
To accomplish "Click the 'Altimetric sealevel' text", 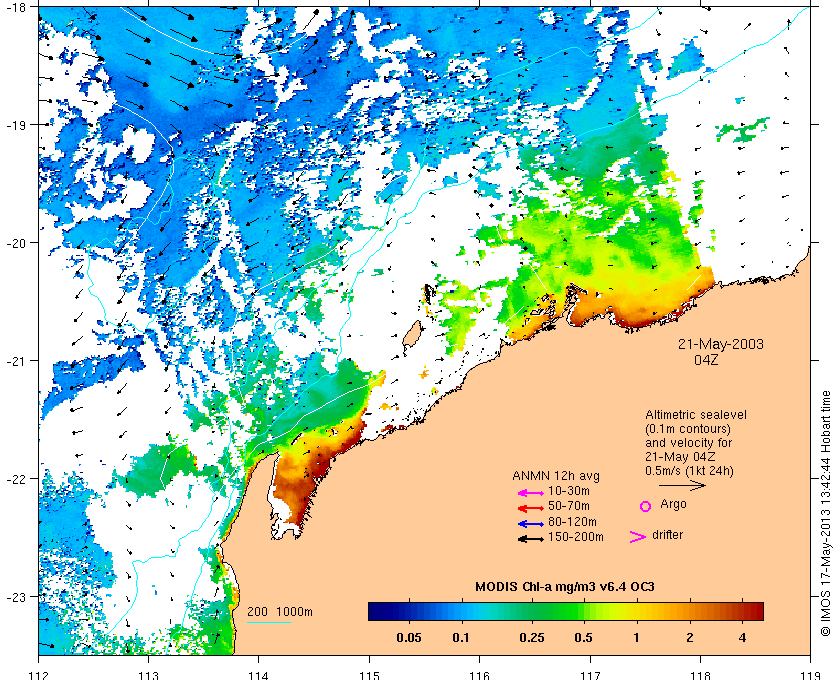I will pyautogui.click(x=695, y=415).
